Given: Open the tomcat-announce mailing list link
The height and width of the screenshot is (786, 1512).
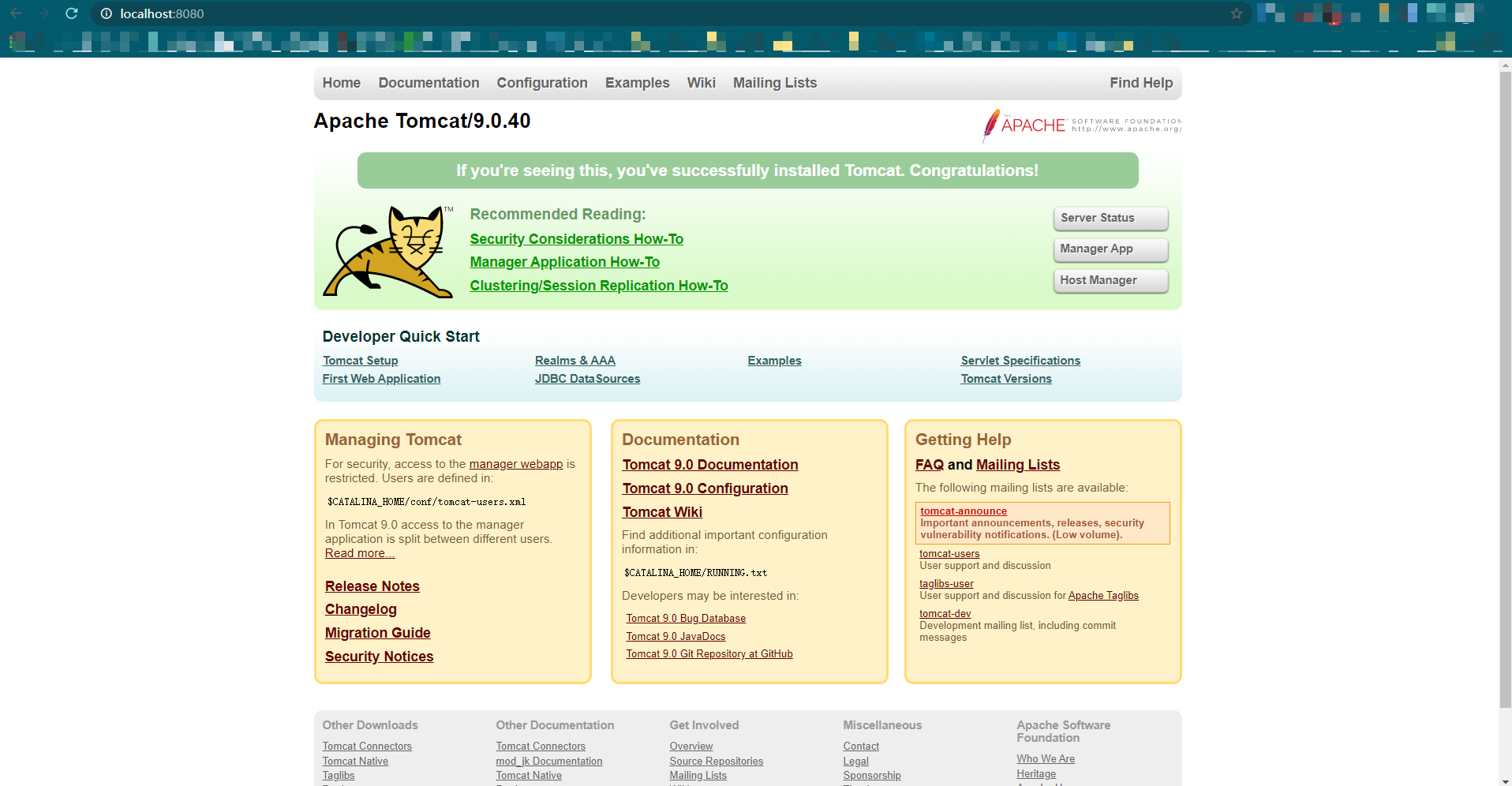Looking at the screenshot, I should click(x=964, y=511).
